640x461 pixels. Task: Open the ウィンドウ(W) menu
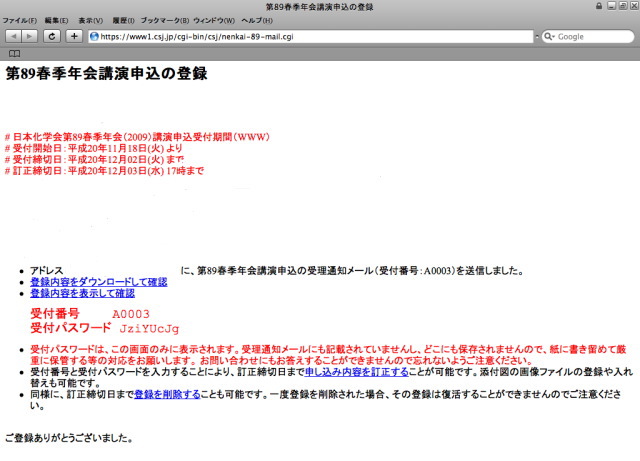point(213,20)
